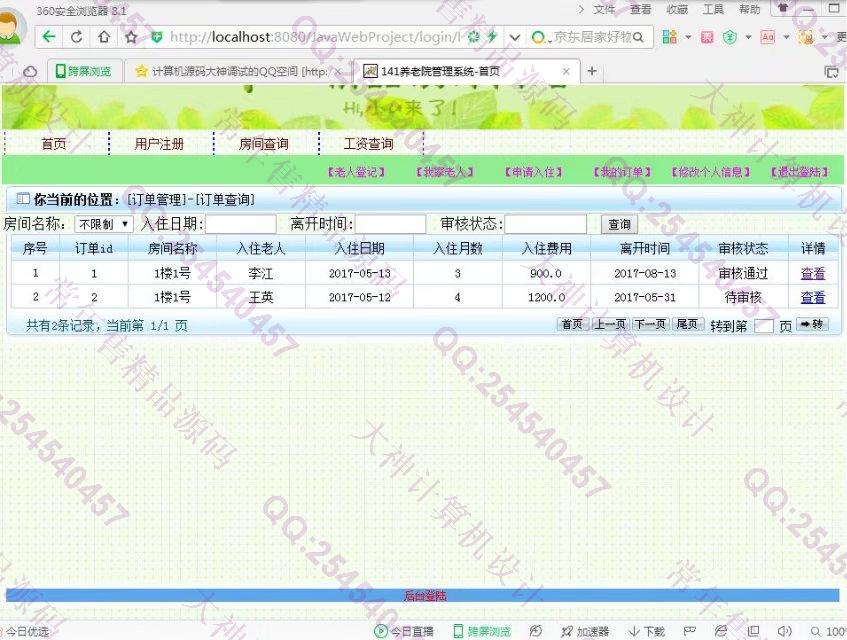Open the 退出登陆 logout link

(x=802, y=172)
